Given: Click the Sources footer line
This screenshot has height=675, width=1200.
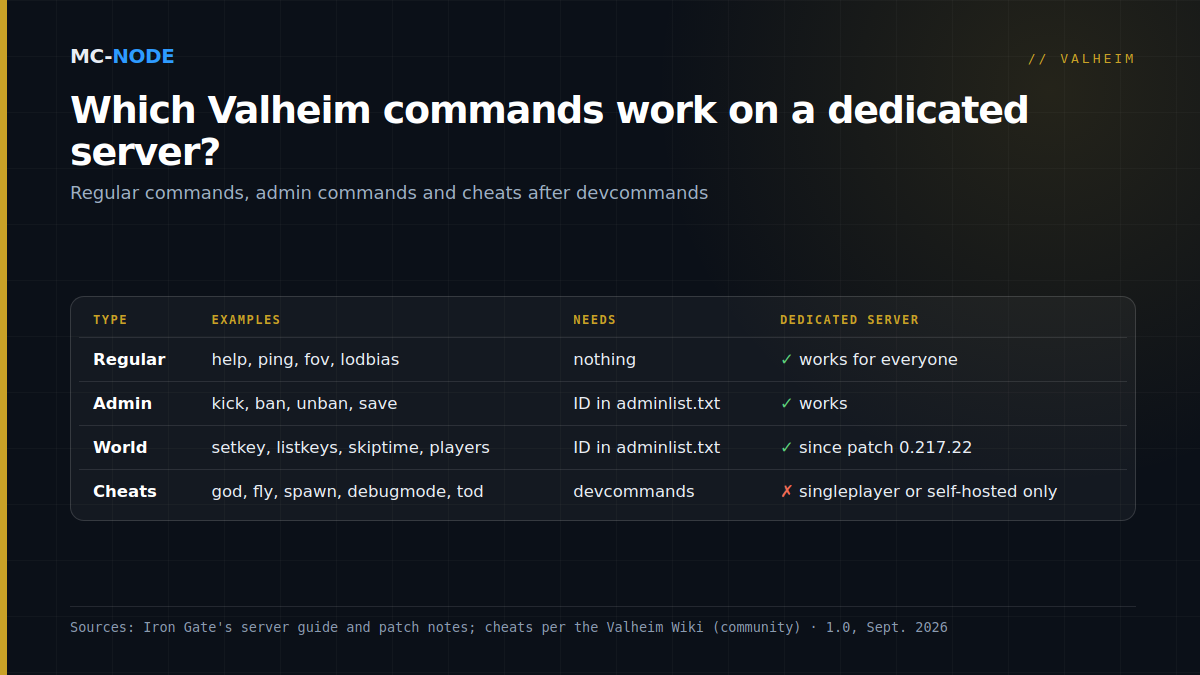Looking at the screenshot, I should 509,627.
